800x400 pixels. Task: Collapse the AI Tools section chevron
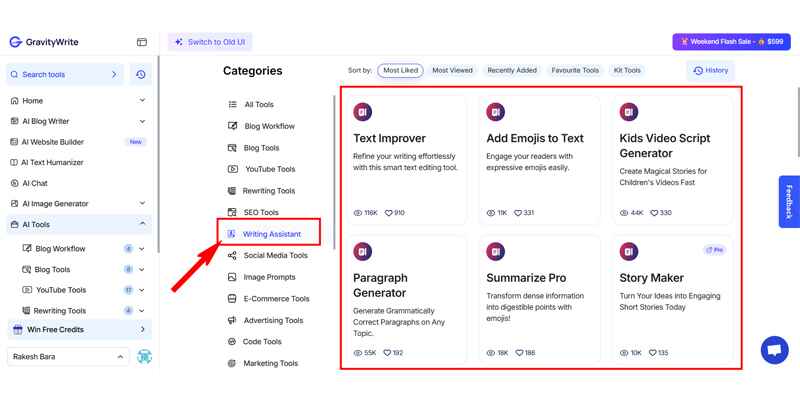[x=142, y=224]
